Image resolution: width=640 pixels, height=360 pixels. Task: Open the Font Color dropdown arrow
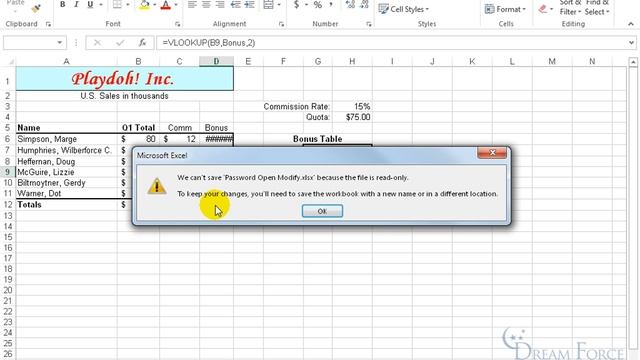point(176,5)
